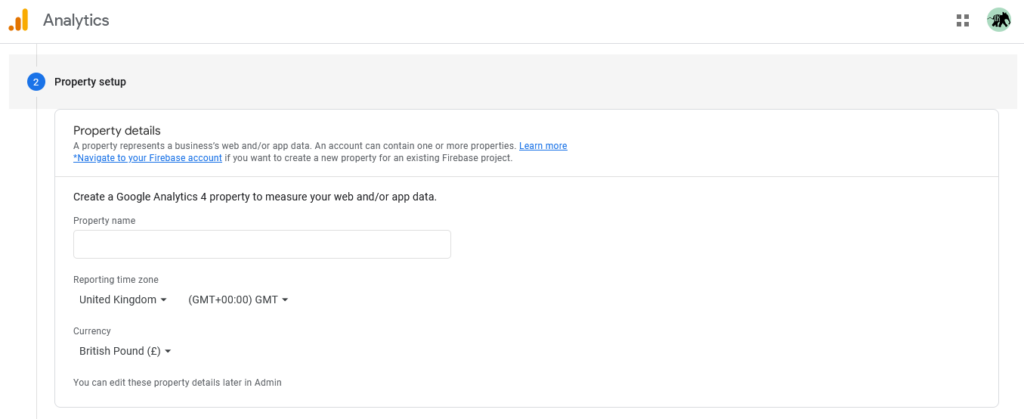Click the arrow beside United Kingdom

163,300
